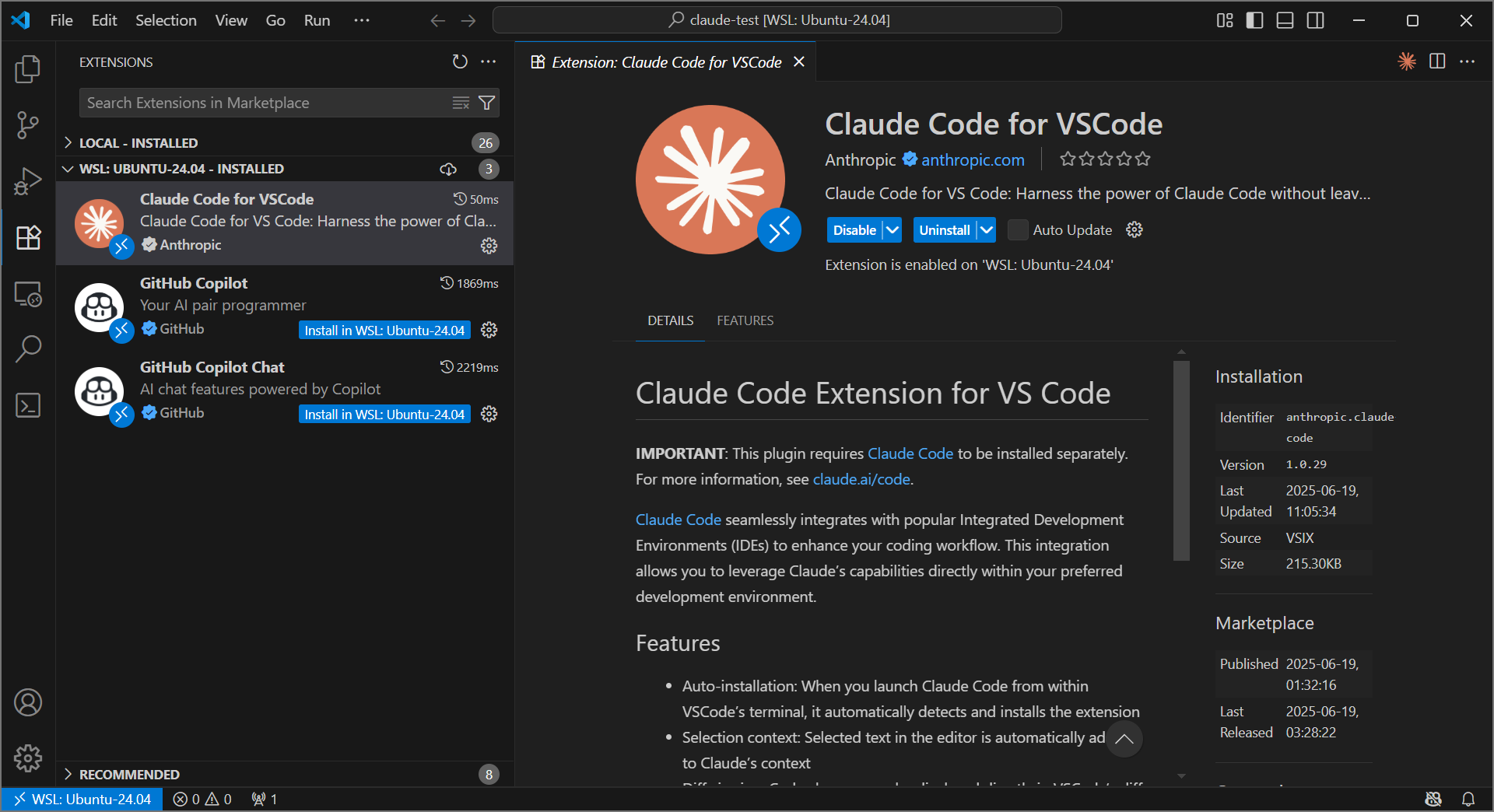The width and height of the screenshot is (1494, 812).
Task: Go forward in navigation history
Action: click(468, 20)
